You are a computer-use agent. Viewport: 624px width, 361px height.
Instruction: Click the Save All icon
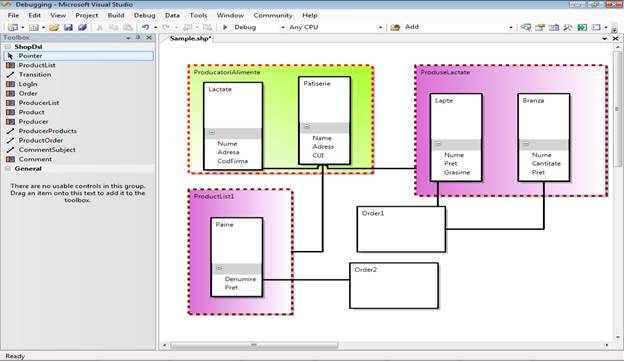click(82, 27)
